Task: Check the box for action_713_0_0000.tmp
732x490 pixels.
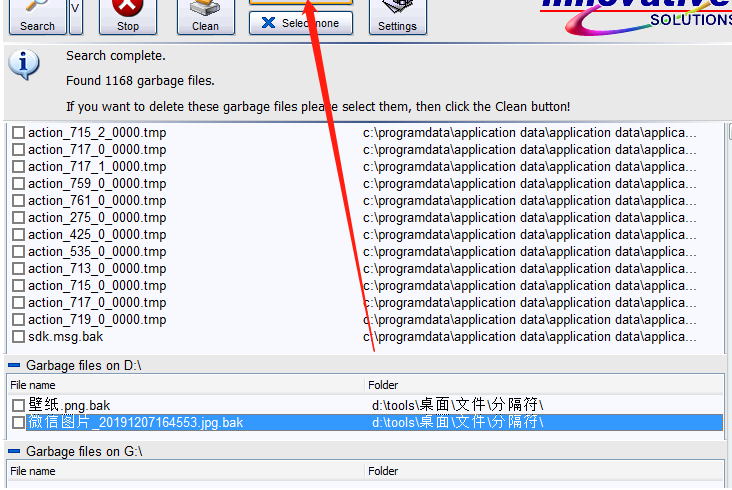Action: tap(18, 269)
